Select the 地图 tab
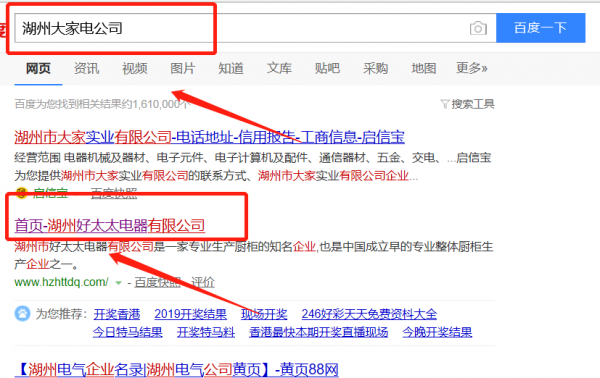 pyautogui.click(x=424, y=68)
